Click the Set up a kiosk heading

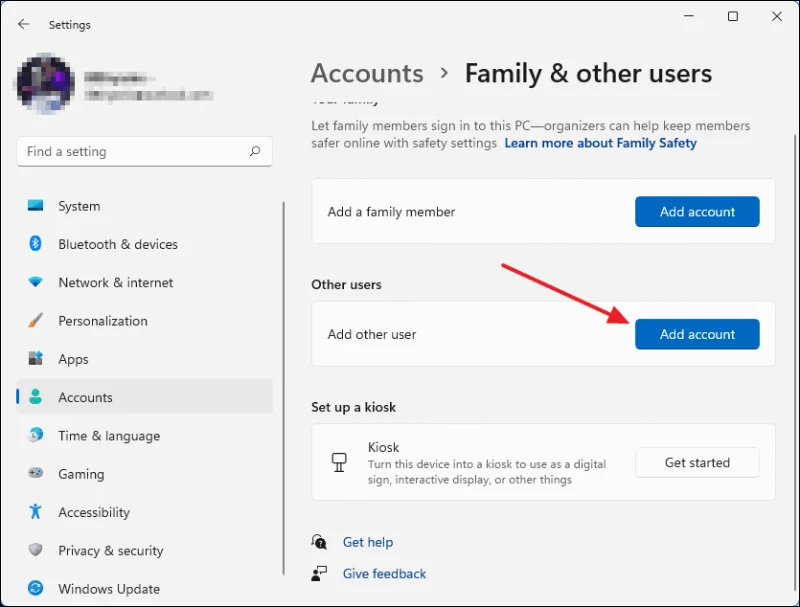(x=354, y=407)
